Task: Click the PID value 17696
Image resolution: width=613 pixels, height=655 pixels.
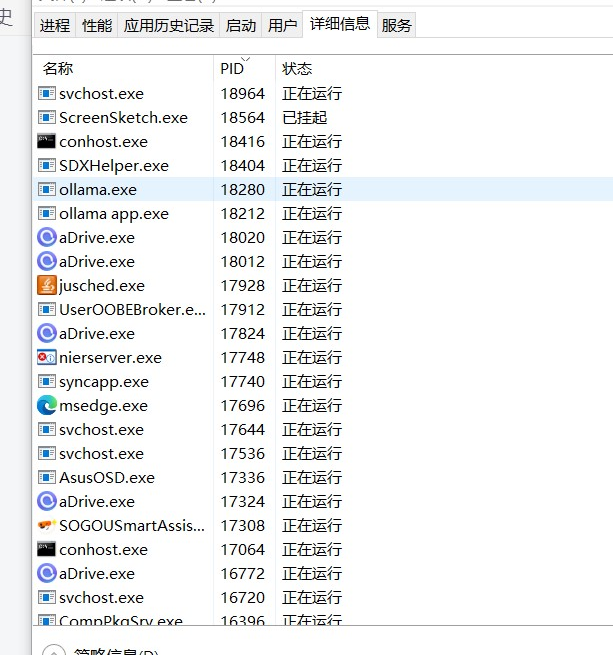Action: (242, 406)
